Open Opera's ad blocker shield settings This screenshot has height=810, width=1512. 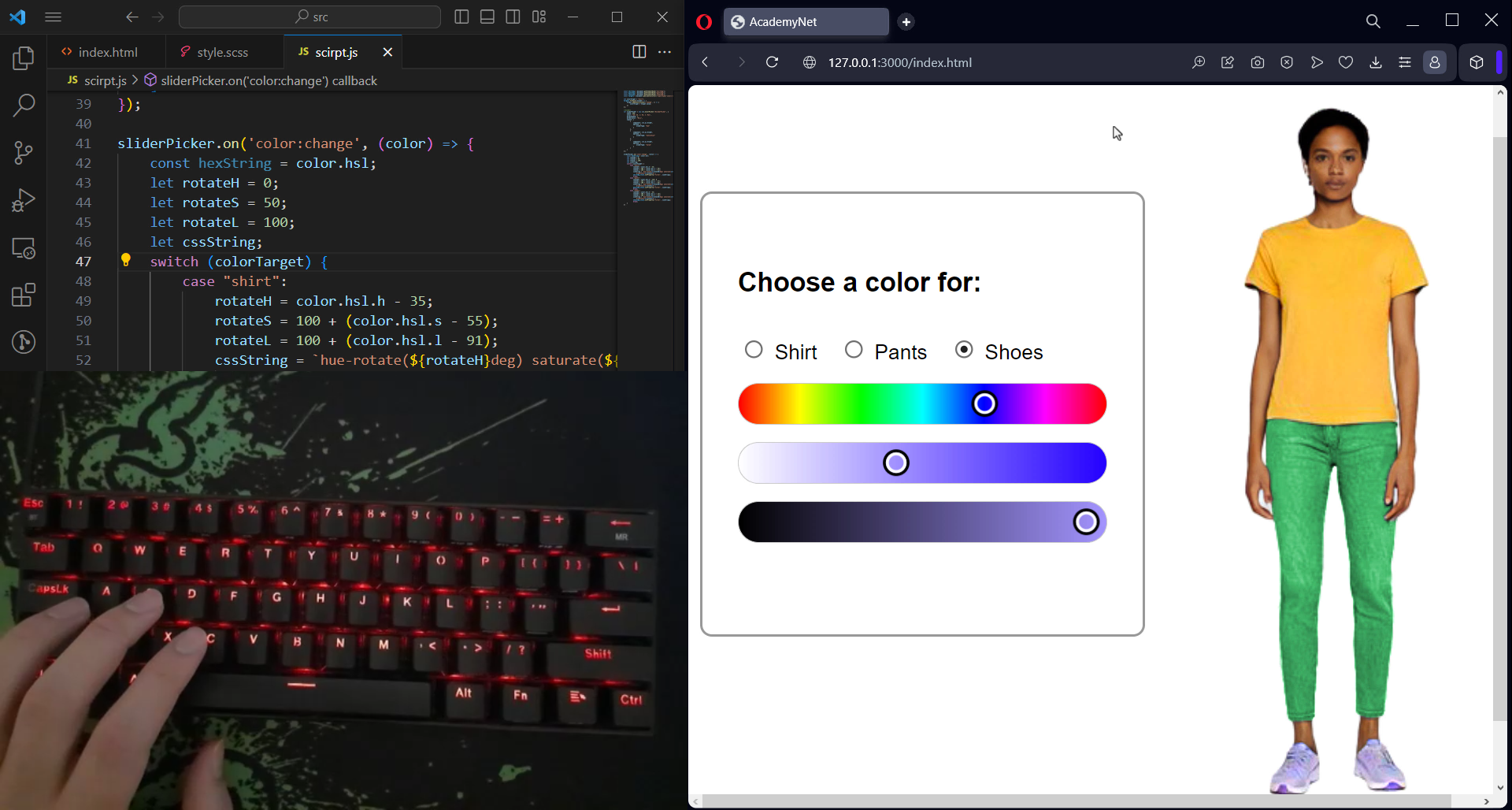point(1288,62)
